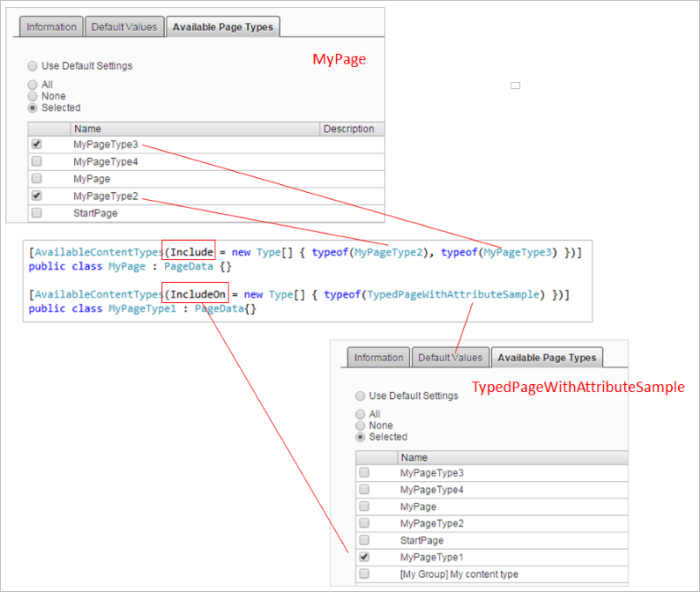
Task: Select Use Default Settings radio in top MyPage panel
Action: click(x=34, y=66)
